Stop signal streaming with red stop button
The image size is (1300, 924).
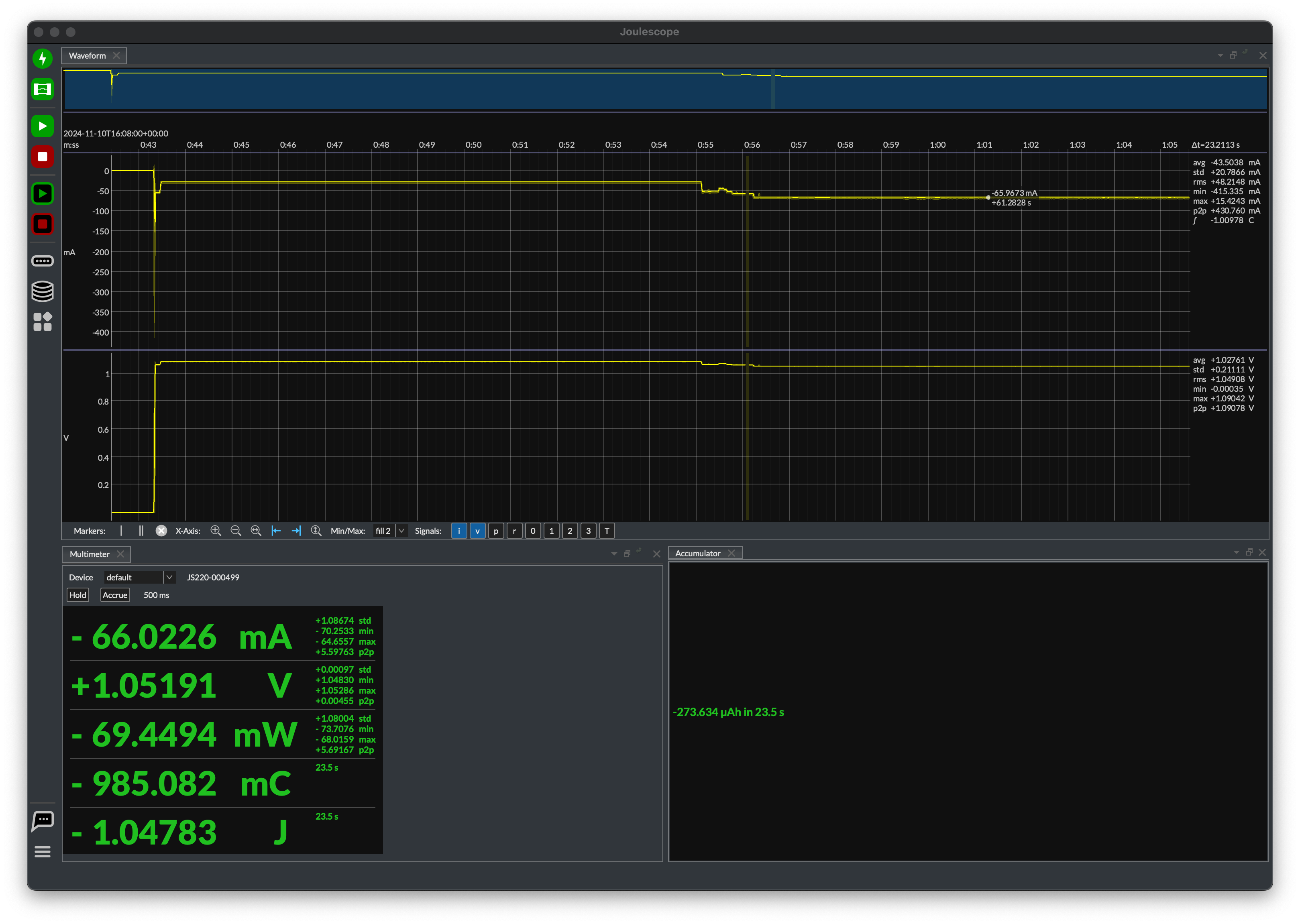pyautogui.click(x=43, y=157)
